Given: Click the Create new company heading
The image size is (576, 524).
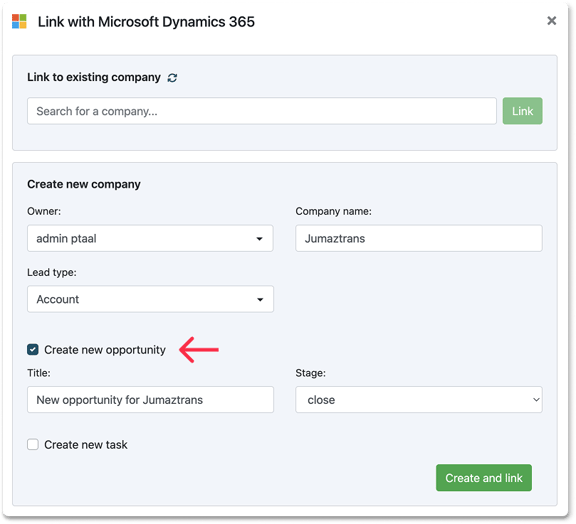Looking at the screenshot, I should (x=84, y=184).
